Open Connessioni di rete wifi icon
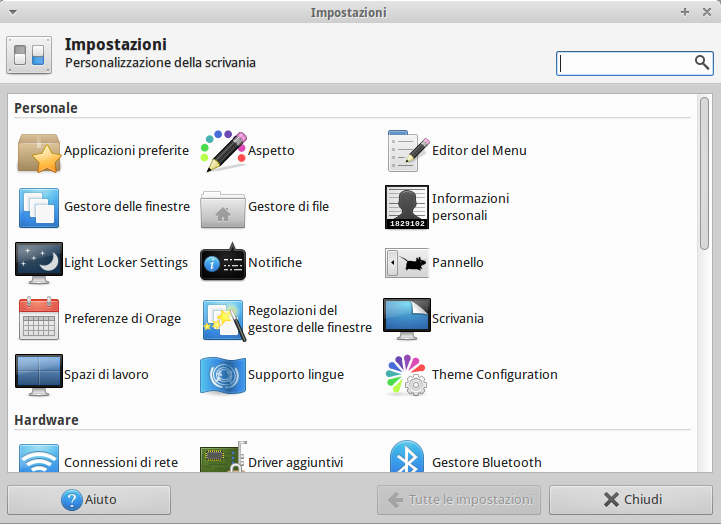 [x=39, y=458]
